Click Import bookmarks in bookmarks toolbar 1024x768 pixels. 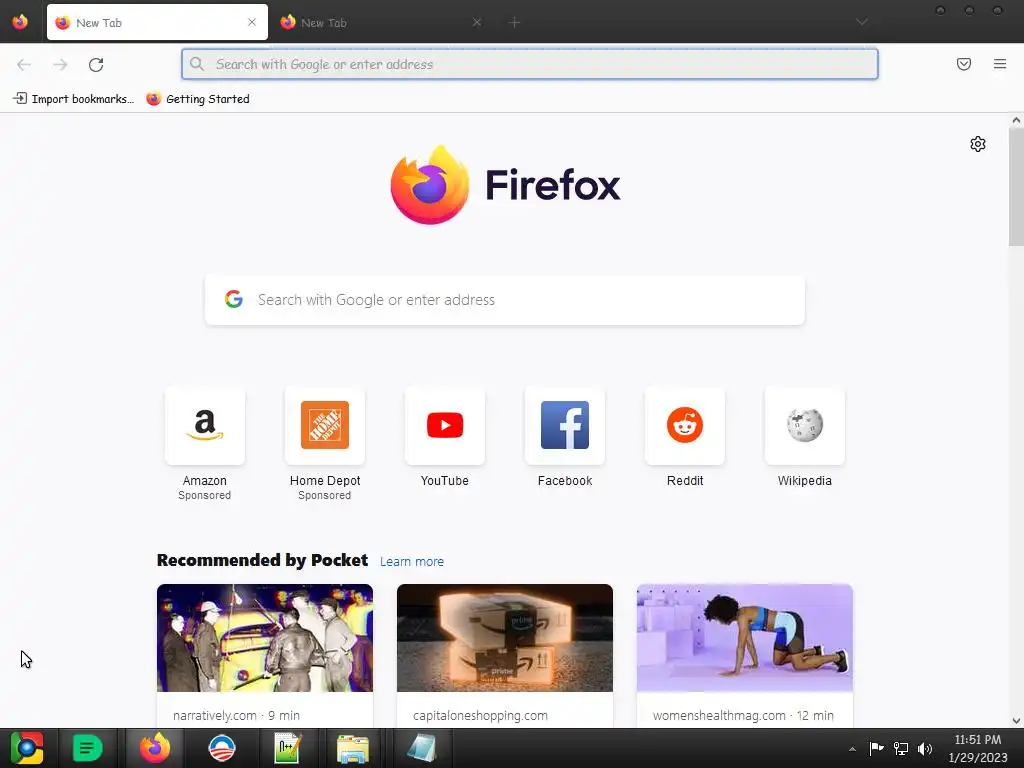[x=73, y=99]
